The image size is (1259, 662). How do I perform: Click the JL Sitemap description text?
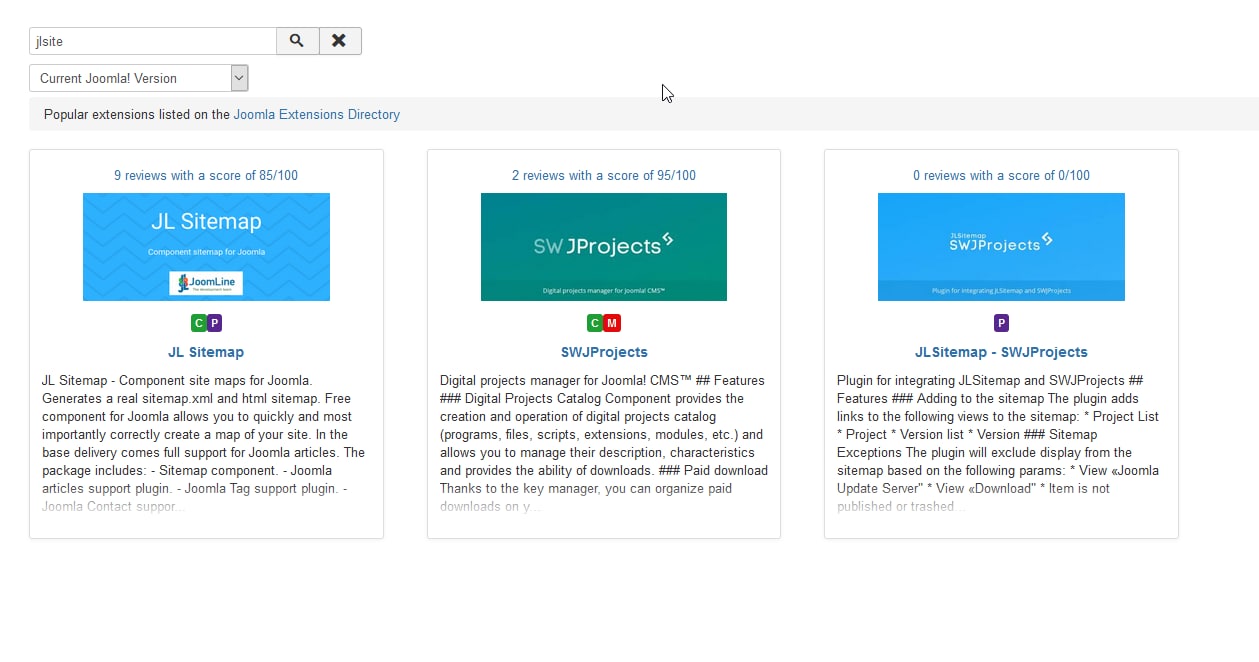(204, 443)
